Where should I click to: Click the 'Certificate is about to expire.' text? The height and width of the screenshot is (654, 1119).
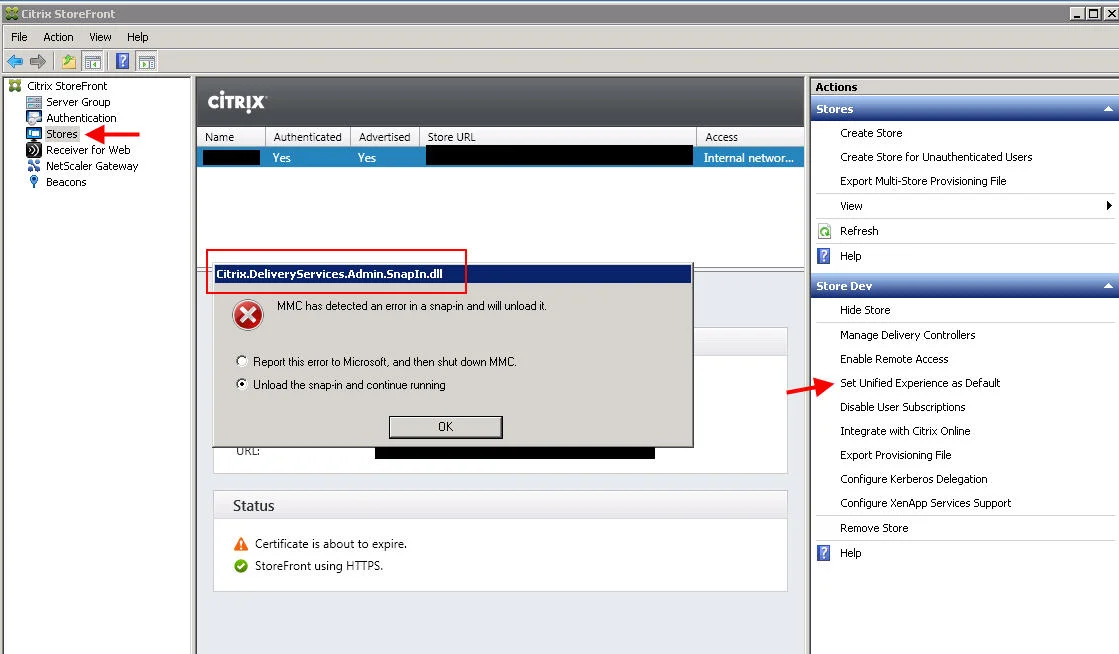click(330, 544)
